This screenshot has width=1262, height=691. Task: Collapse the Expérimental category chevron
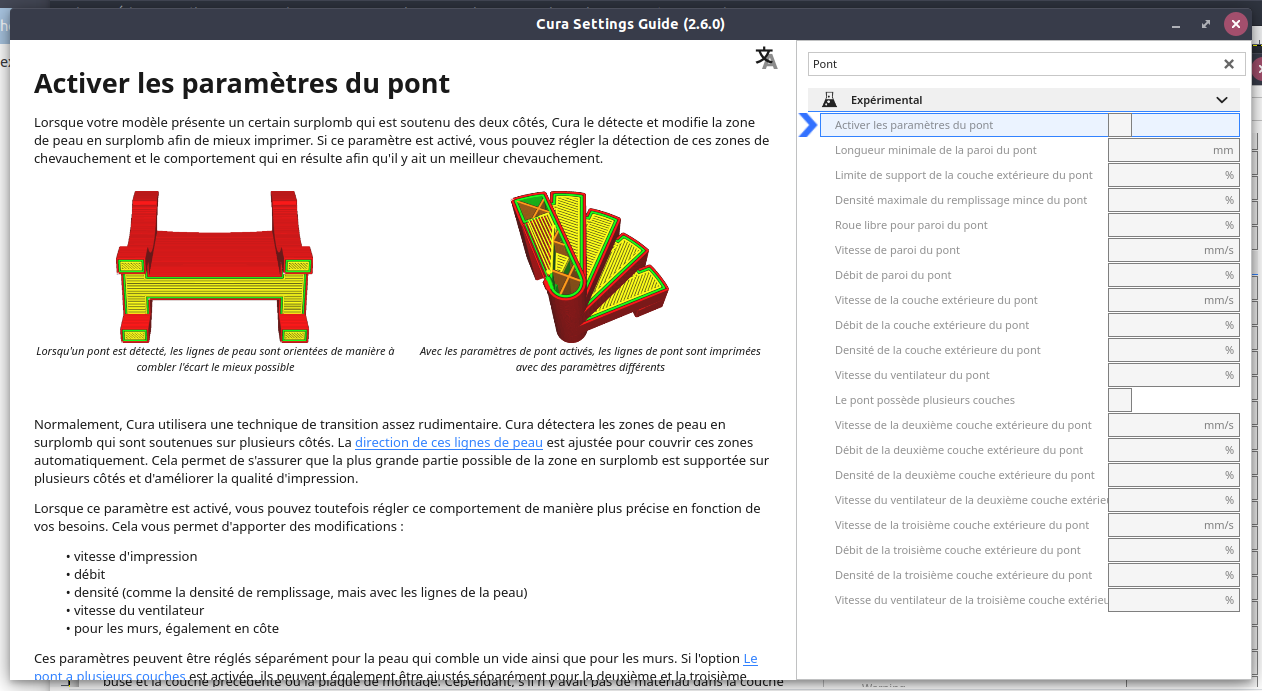[1222, 100]
